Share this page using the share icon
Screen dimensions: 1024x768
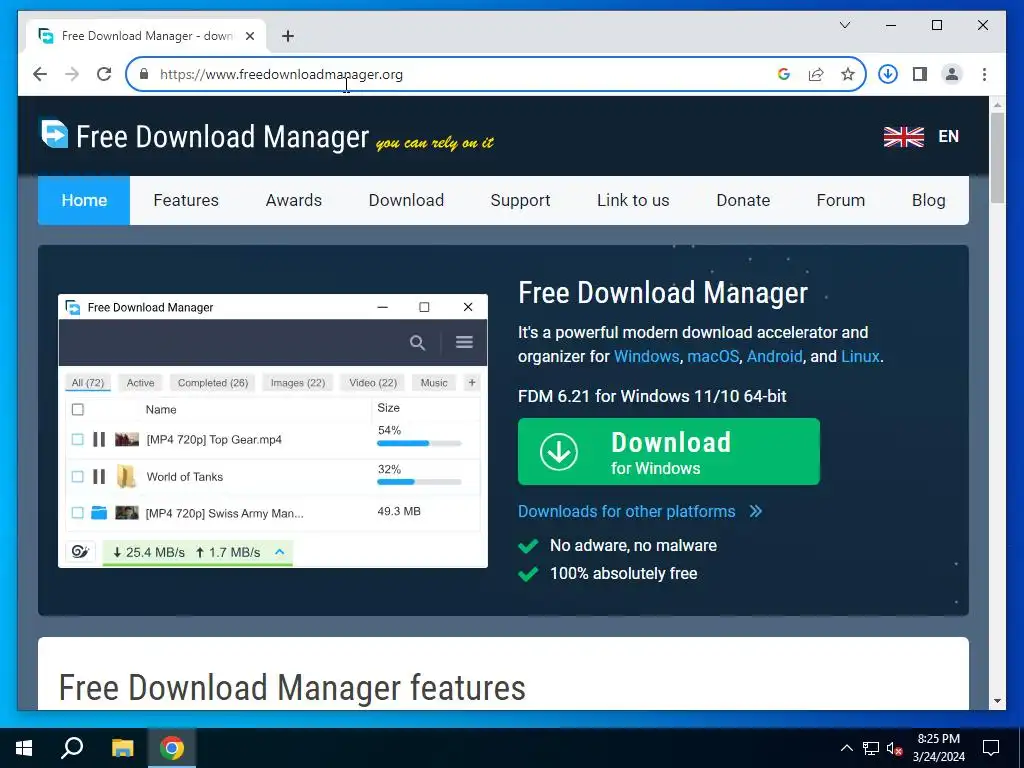[x=816, y=74]
